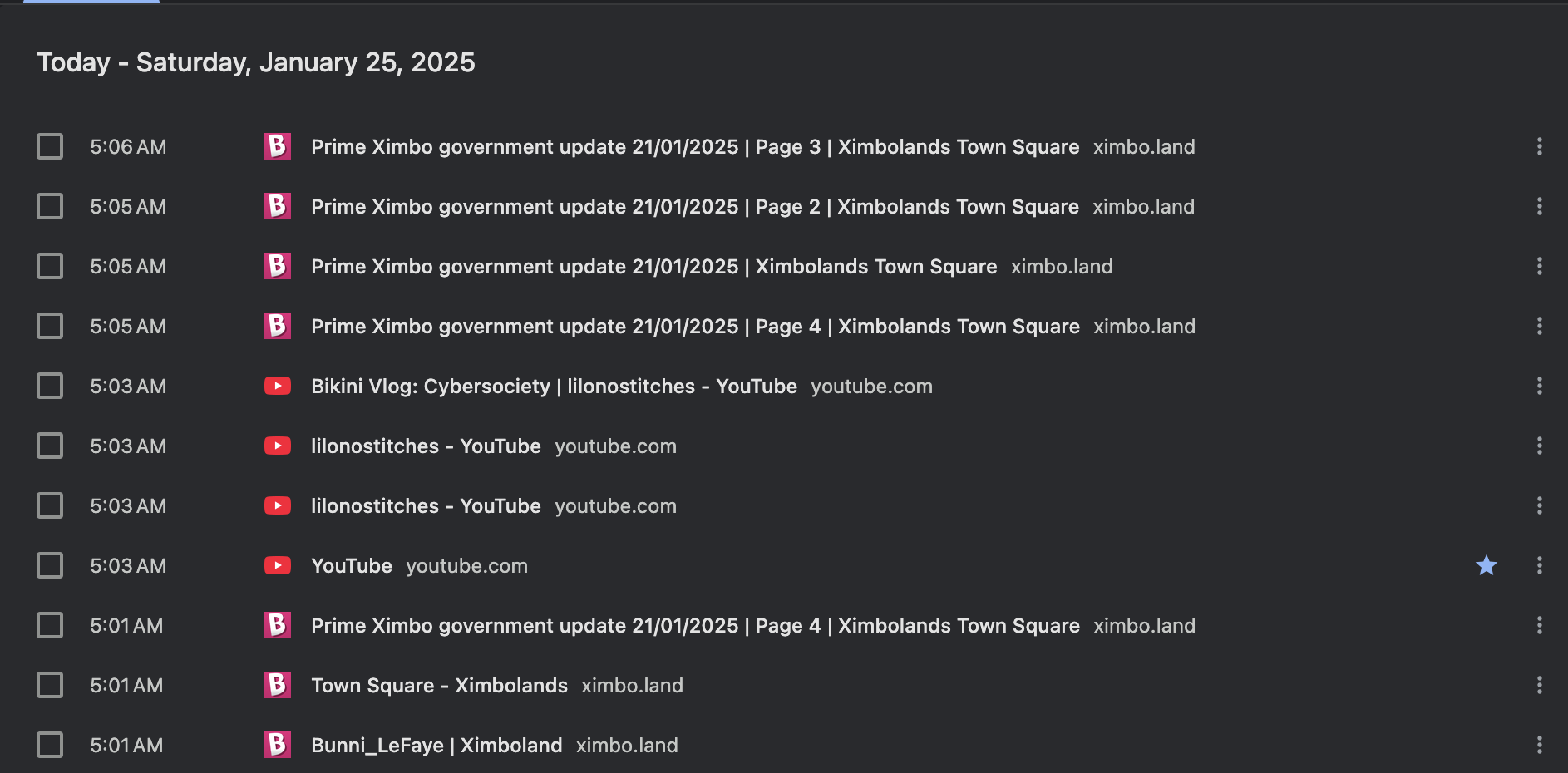Tick the checkbox for Bunni_LeFaye entry
The height and width of the screenshot is (773, 1568).
50,745
